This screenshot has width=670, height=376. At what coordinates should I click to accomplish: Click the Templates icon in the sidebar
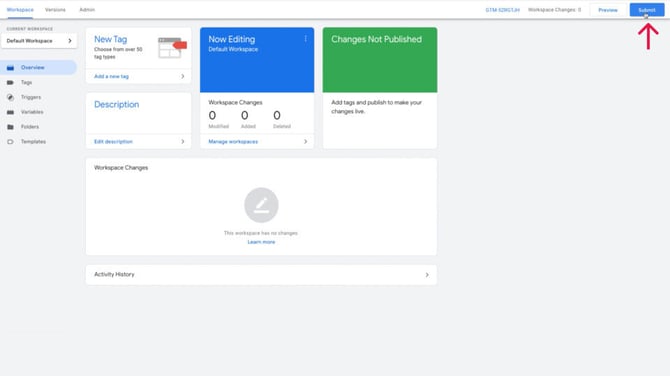coord(10,142)
